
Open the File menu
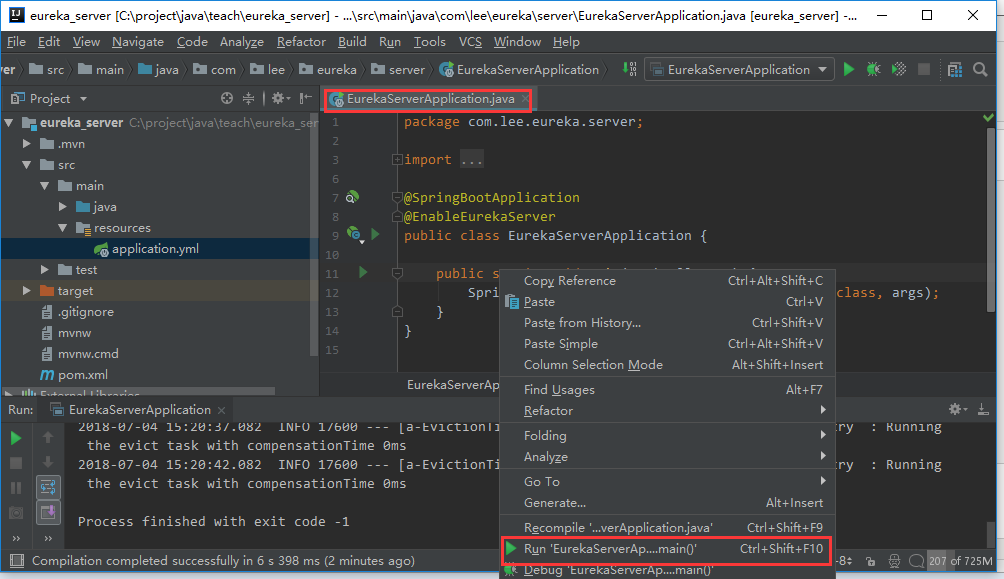[16, 42]
